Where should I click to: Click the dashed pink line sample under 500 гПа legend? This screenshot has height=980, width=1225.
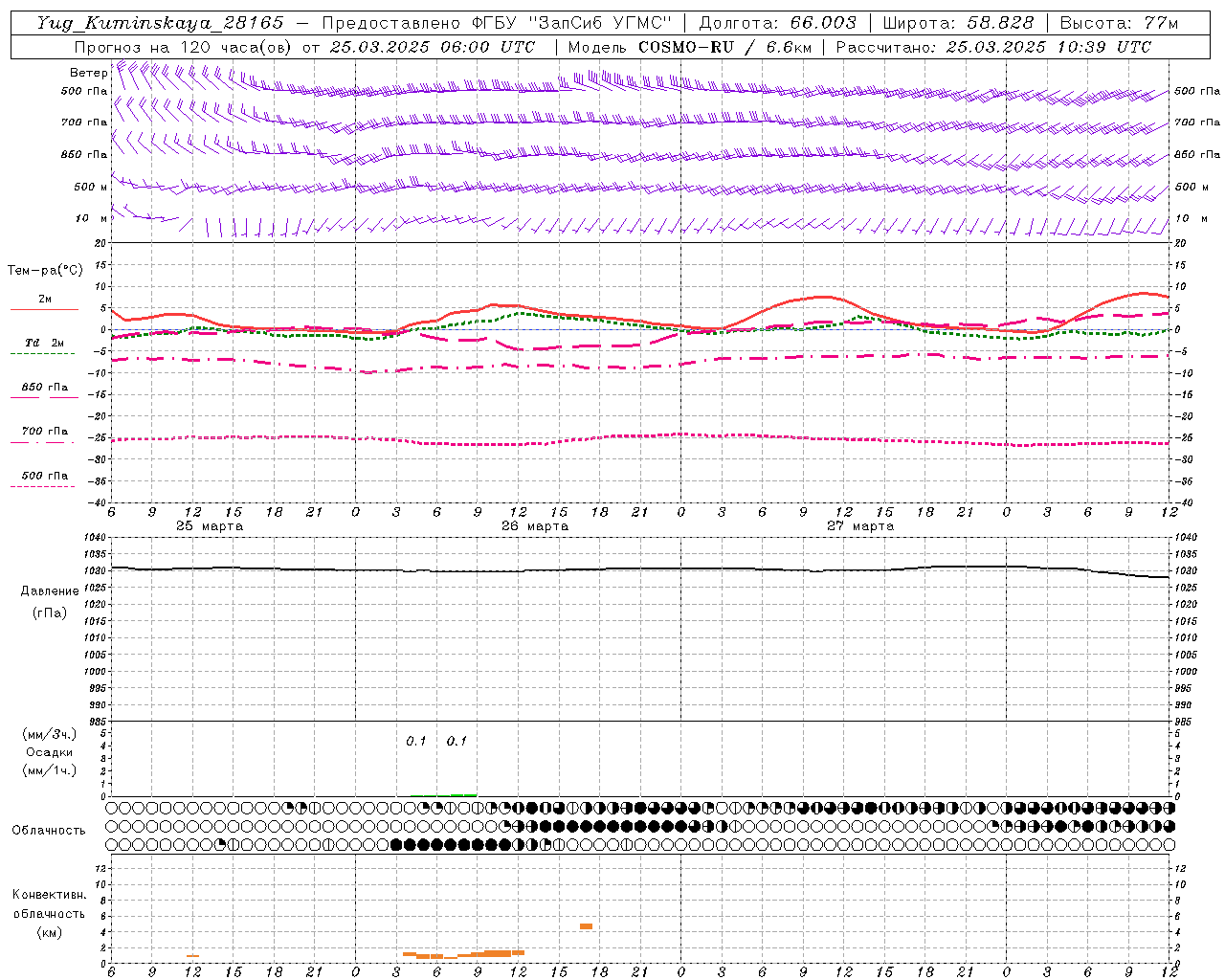[x=42, y=486]
